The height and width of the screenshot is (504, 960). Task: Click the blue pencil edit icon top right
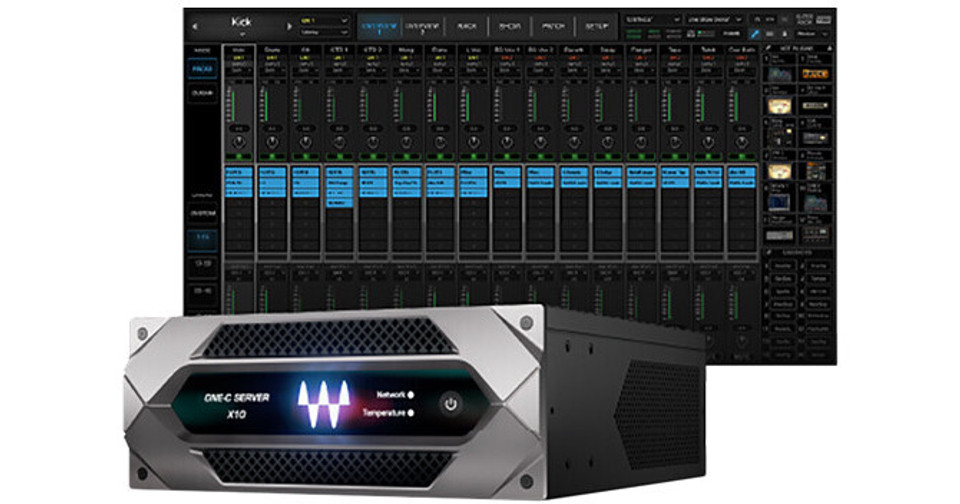[754, 34]
